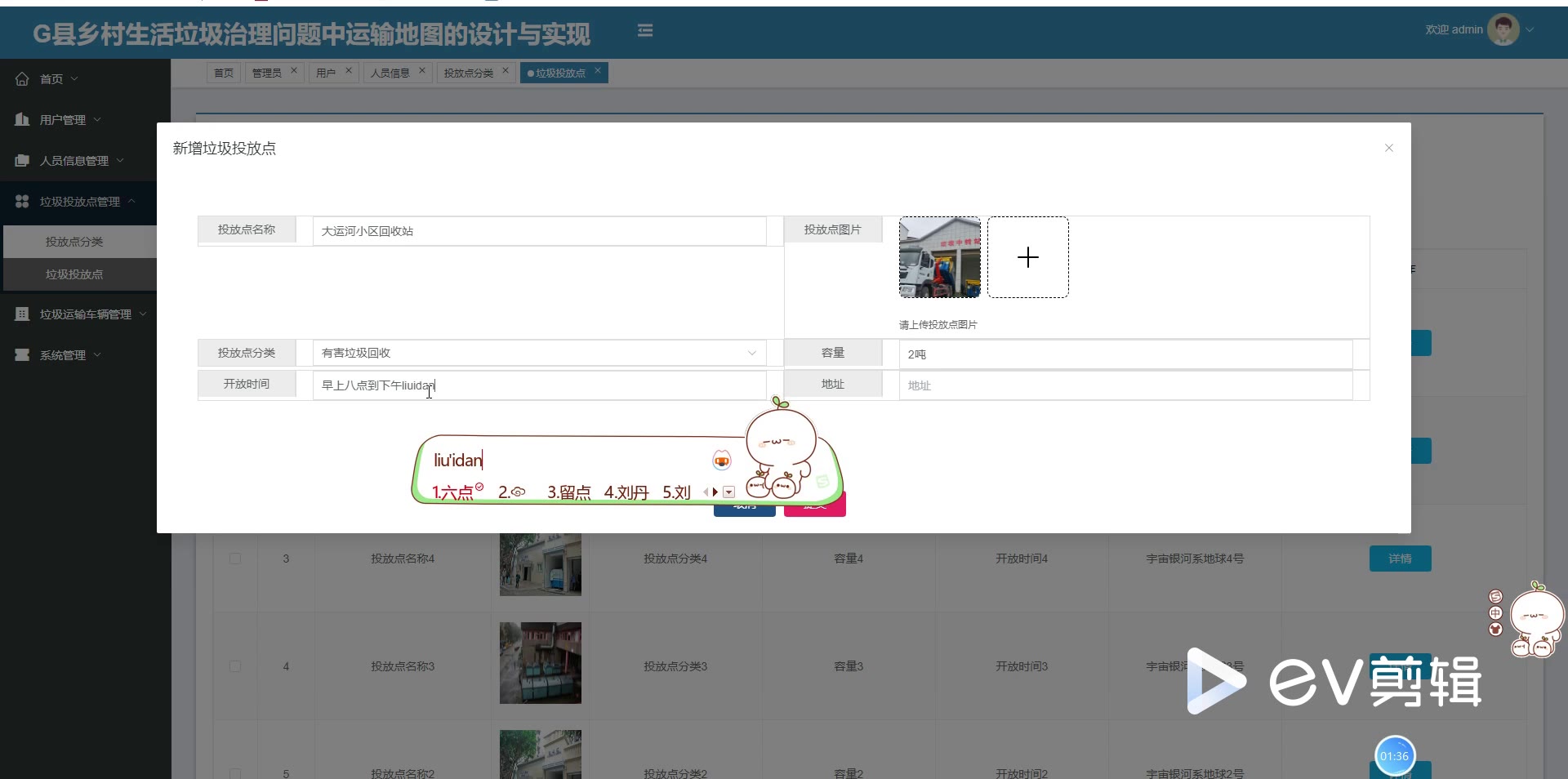1568x779 pixels.
Task: Click the thumbnail image in row 4
Action: (x=541, y=663)
